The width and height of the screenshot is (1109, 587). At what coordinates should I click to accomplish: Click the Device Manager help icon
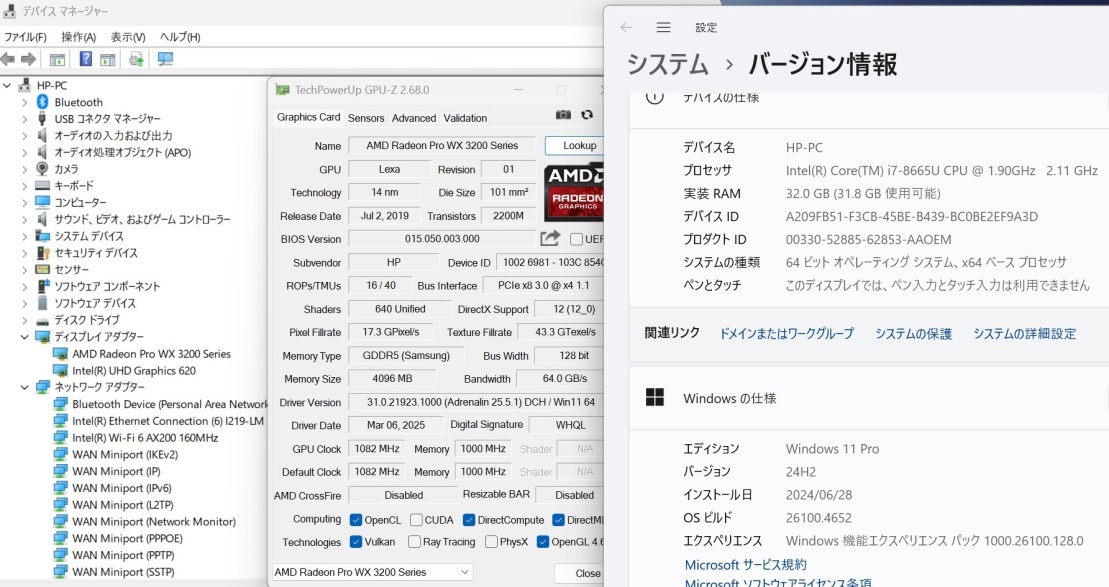(x=86, y=58)
